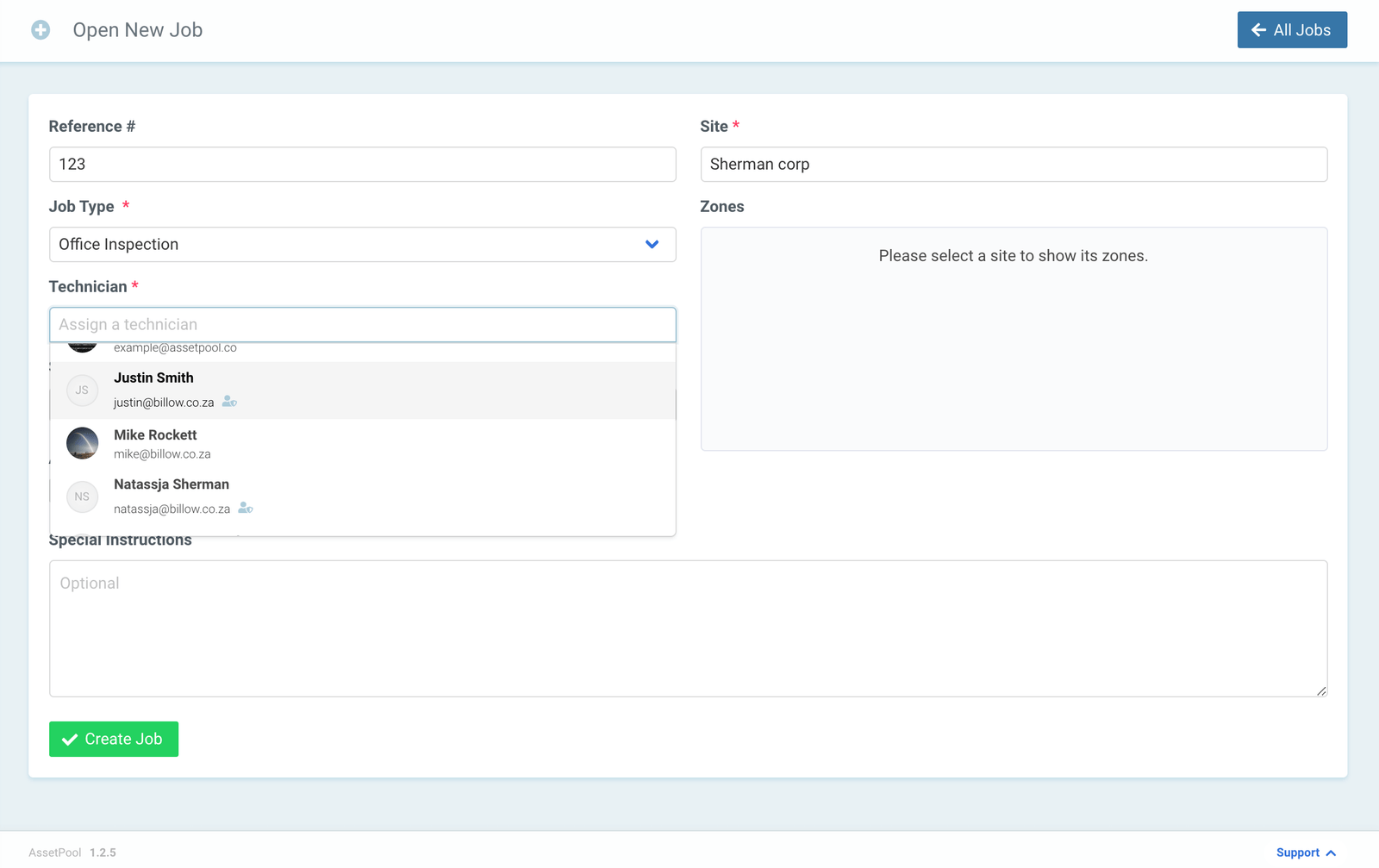The height and width of the screenshot is (868, 1379).
Task: Click the user role icon beside justin@billow.co.za
Action: click(x=229, y=402)
